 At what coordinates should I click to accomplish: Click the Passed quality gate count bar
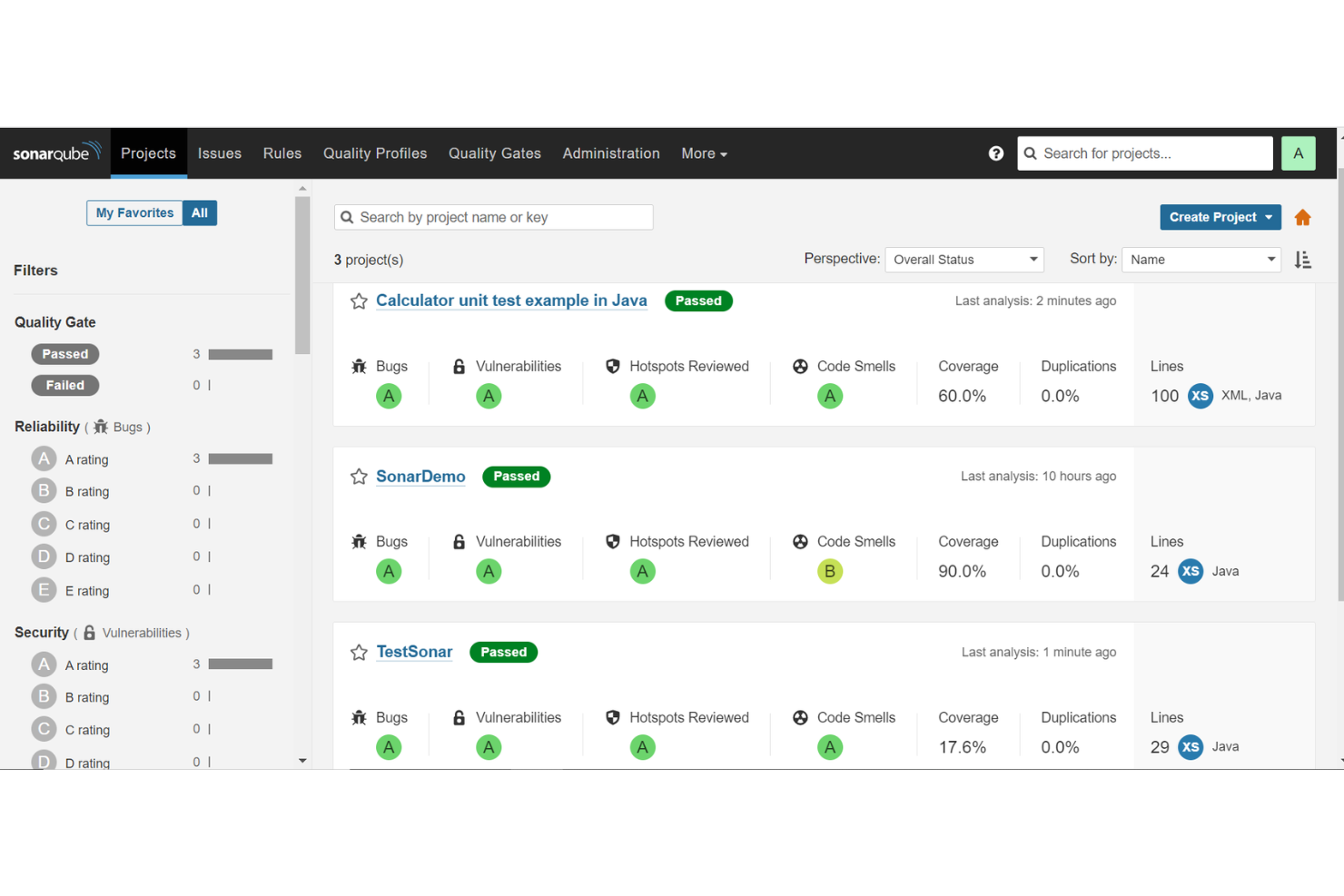[x=241, y=354]
